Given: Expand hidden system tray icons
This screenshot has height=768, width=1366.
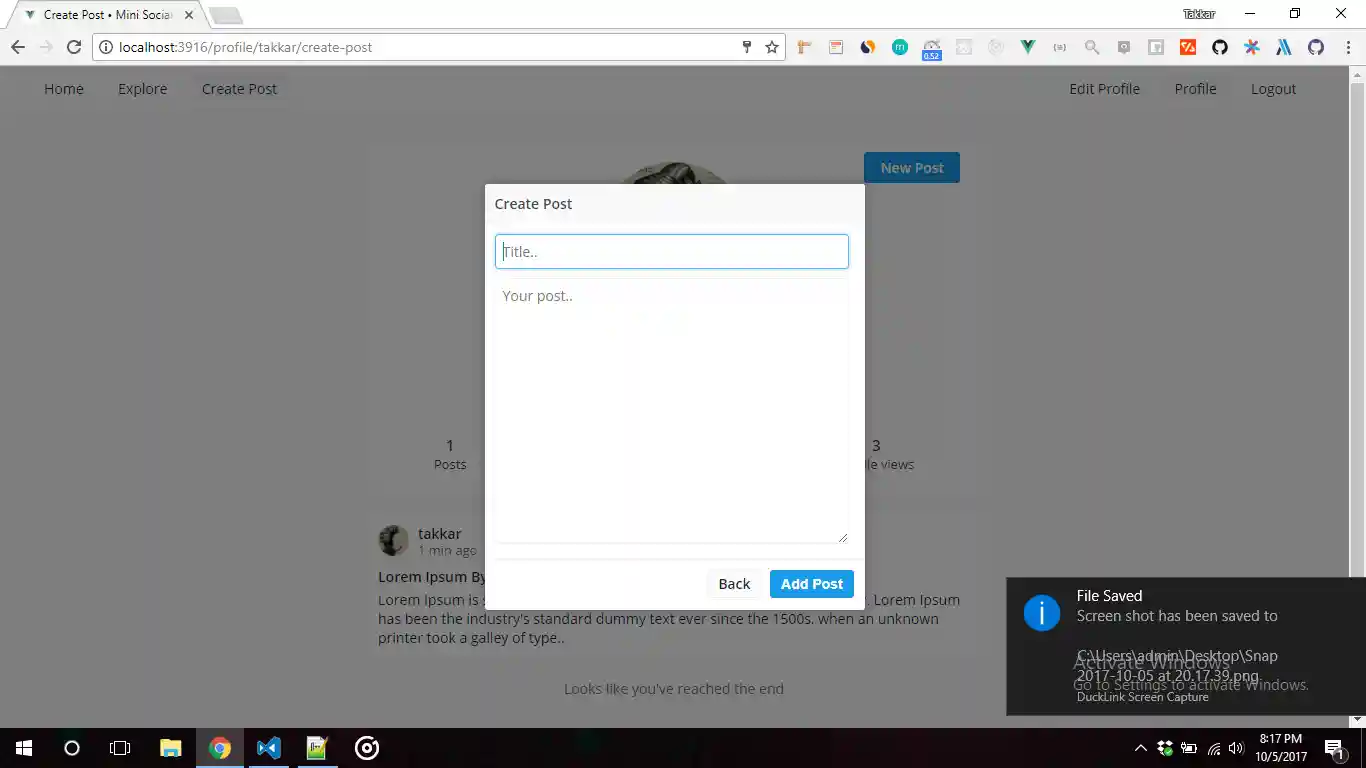Looking at the screenshot, I should point(1141,747).
